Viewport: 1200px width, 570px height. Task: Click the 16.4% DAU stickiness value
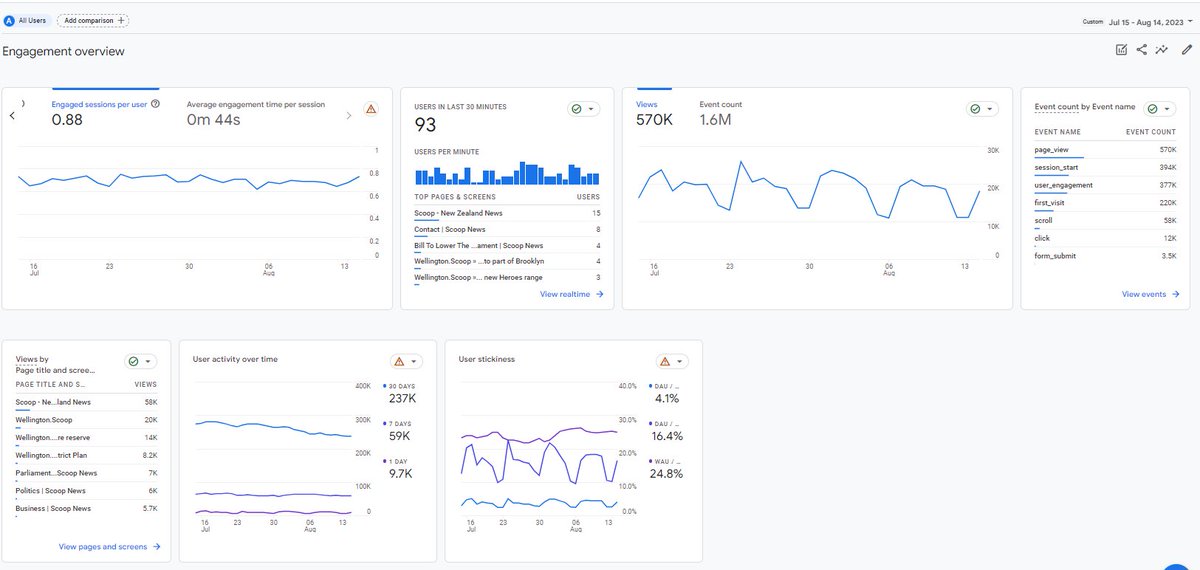[666, 436]
